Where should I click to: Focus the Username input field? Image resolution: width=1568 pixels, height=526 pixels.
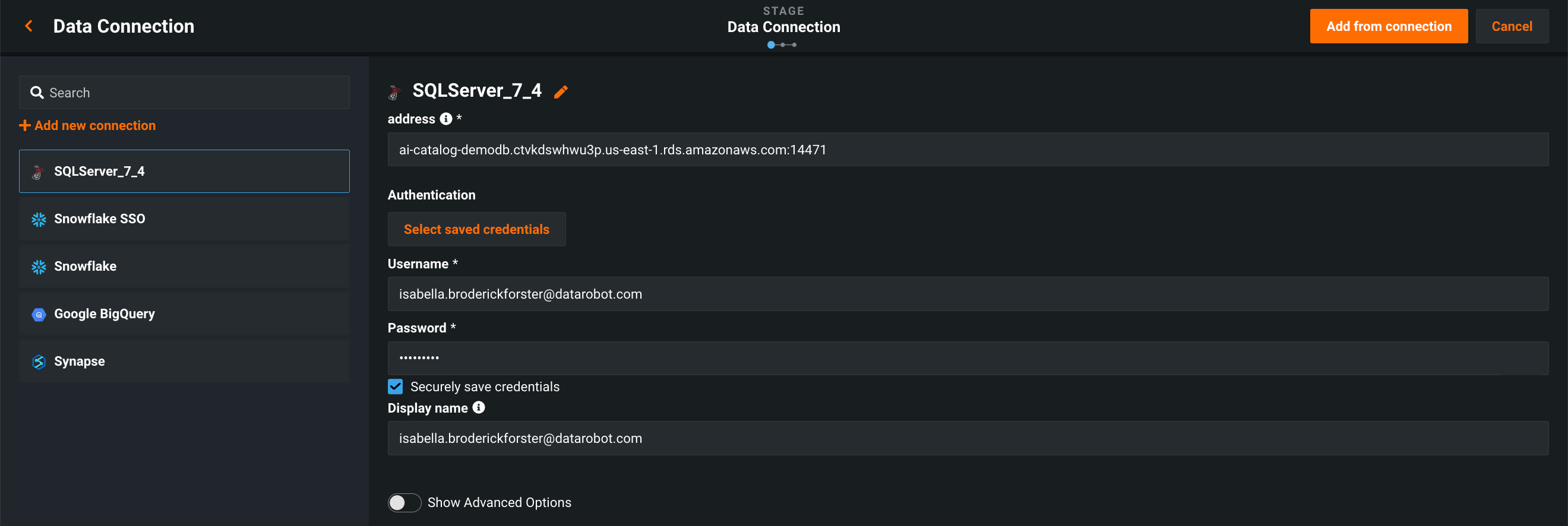(968, 294)
